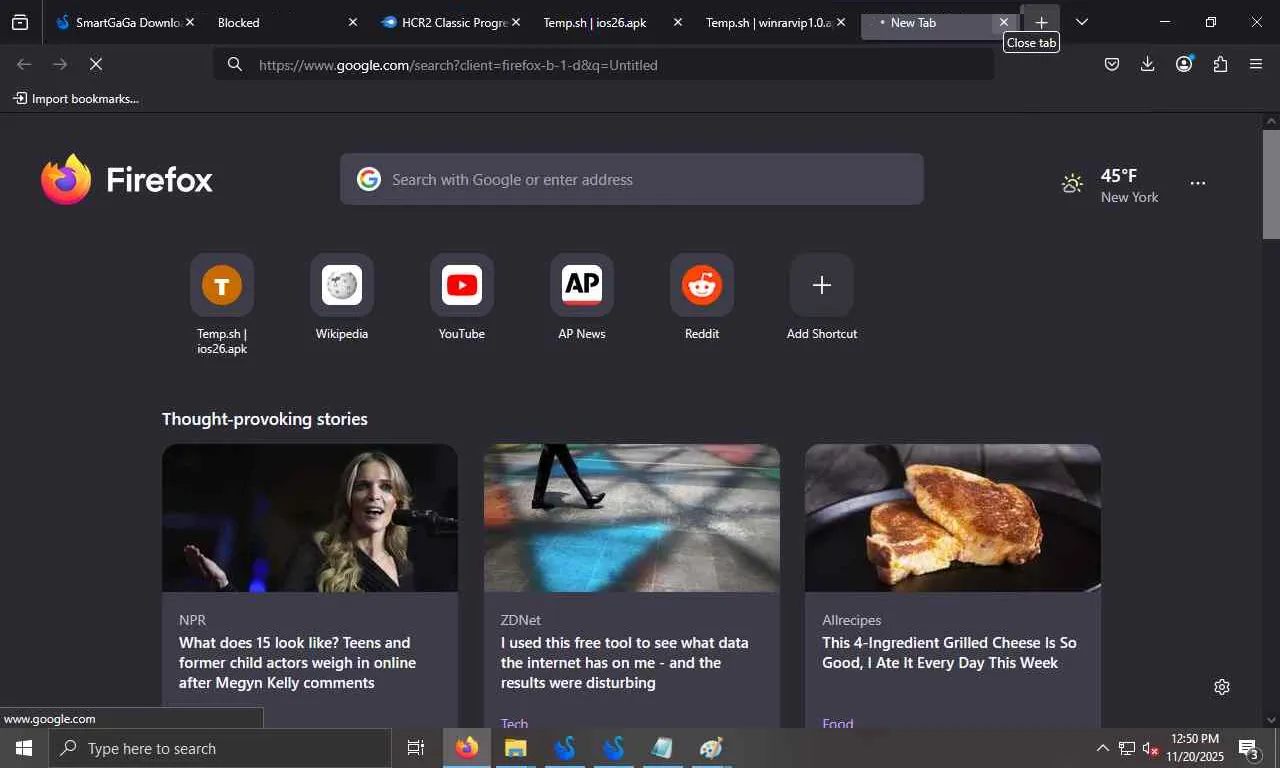Open a new tab with the plus button

point(1041,22)
